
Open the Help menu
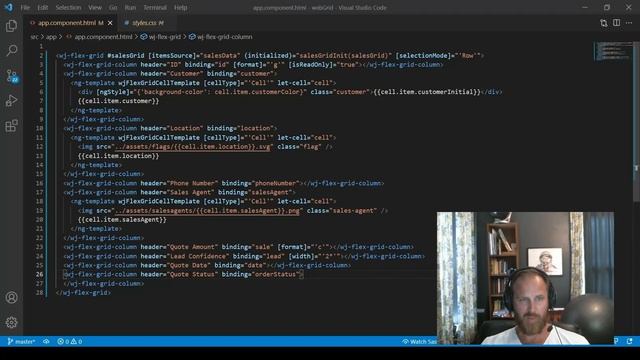[180, 7]
